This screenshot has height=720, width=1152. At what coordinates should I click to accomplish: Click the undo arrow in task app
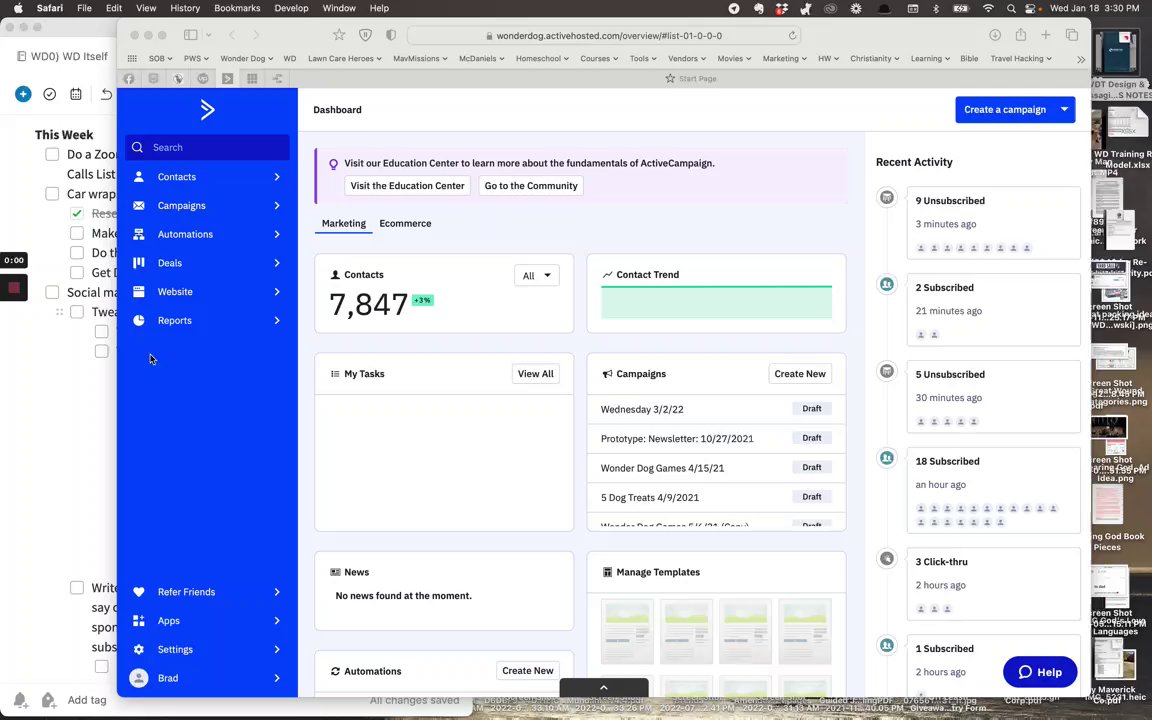tap(106, 94)
